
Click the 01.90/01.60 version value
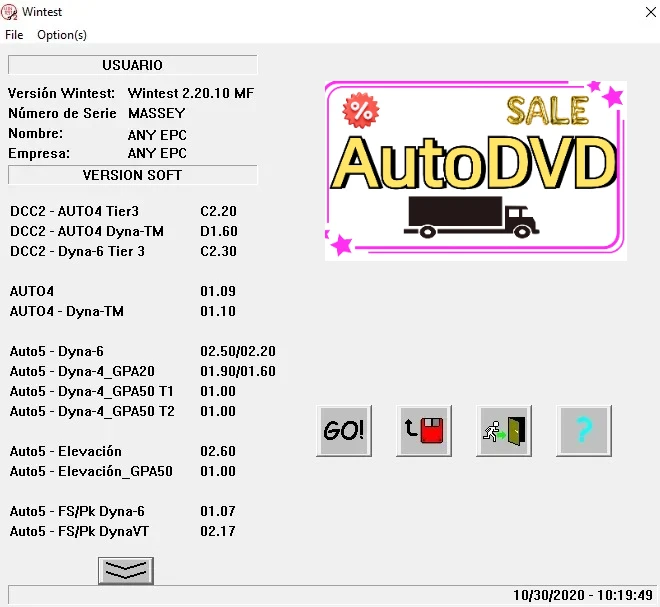click(238, 371)
